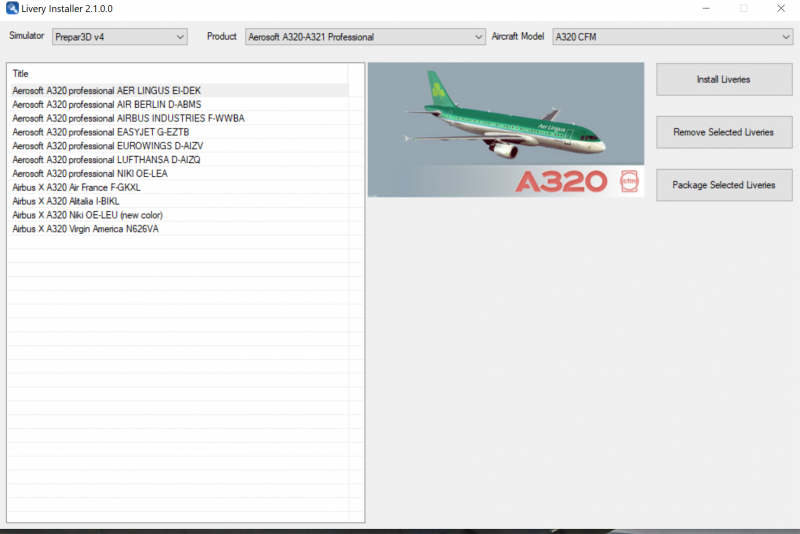Click the Install Liveries button
This screenshot has width=800, height=534.
pos(724,80)
